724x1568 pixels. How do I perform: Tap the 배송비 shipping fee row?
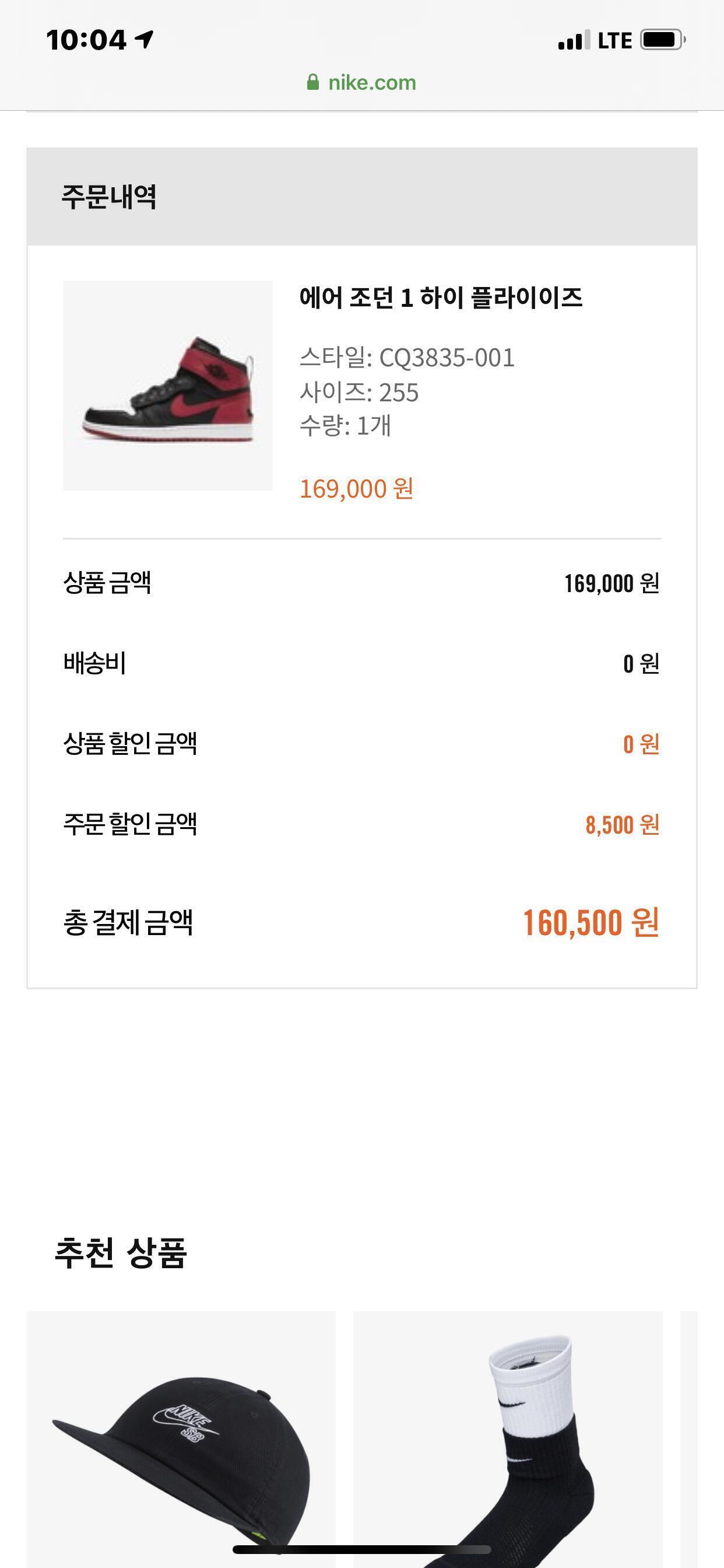click(361, 663)
